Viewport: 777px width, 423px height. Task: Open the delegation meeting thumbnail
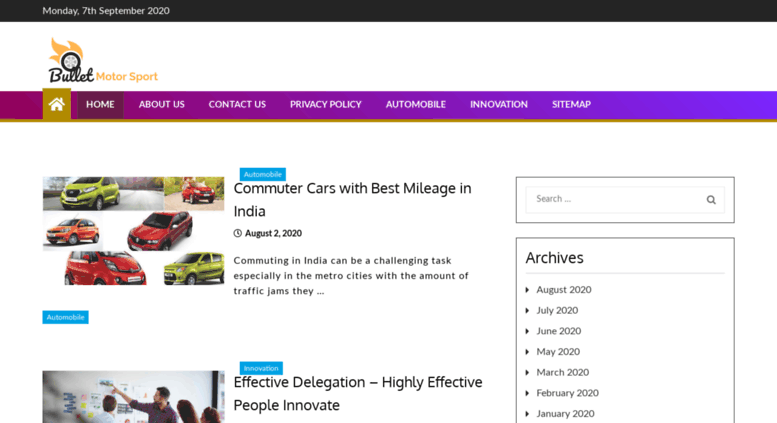coord(133,397)
